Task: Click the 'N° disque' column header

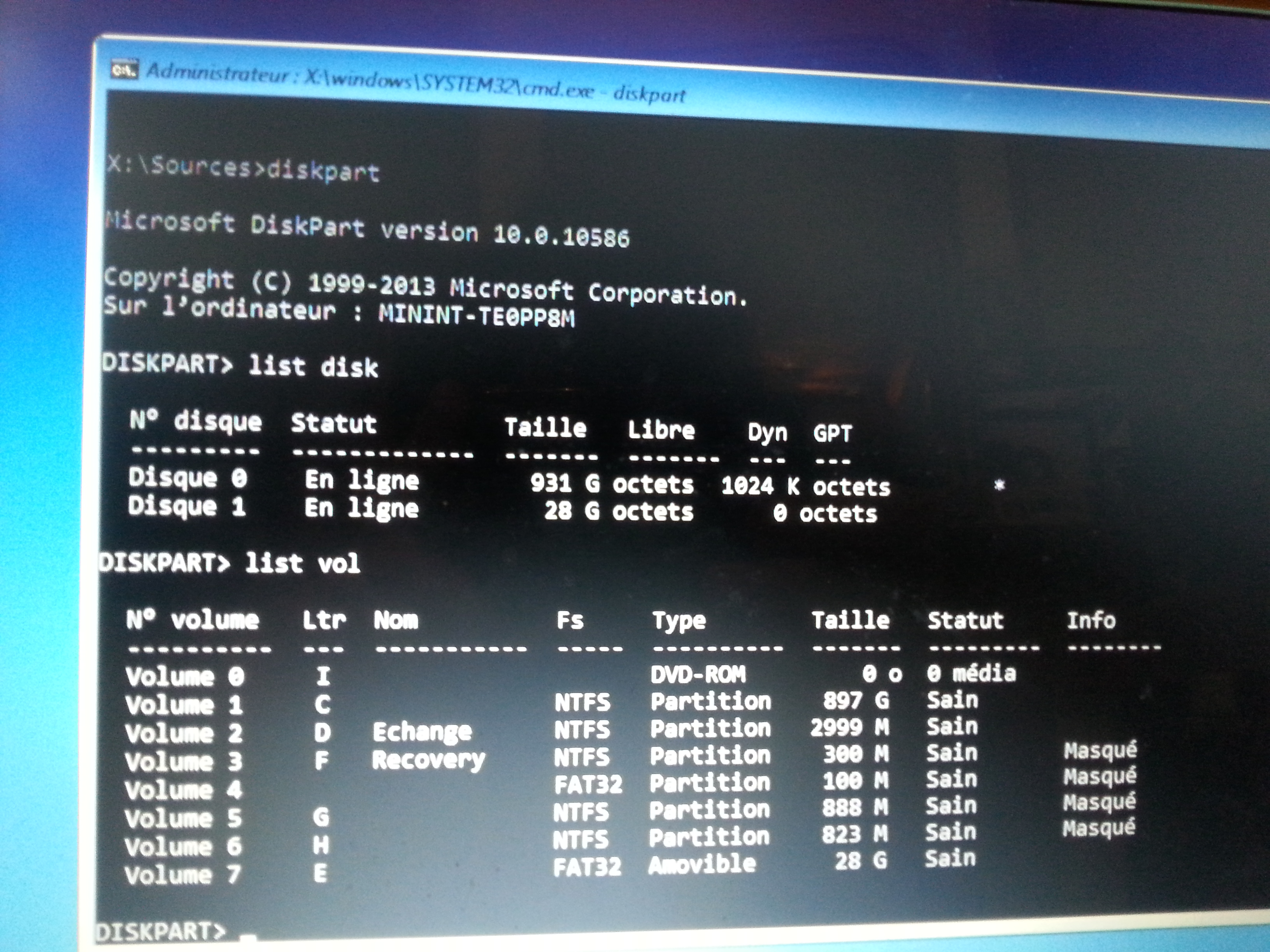Action: (x=196, y=421)
